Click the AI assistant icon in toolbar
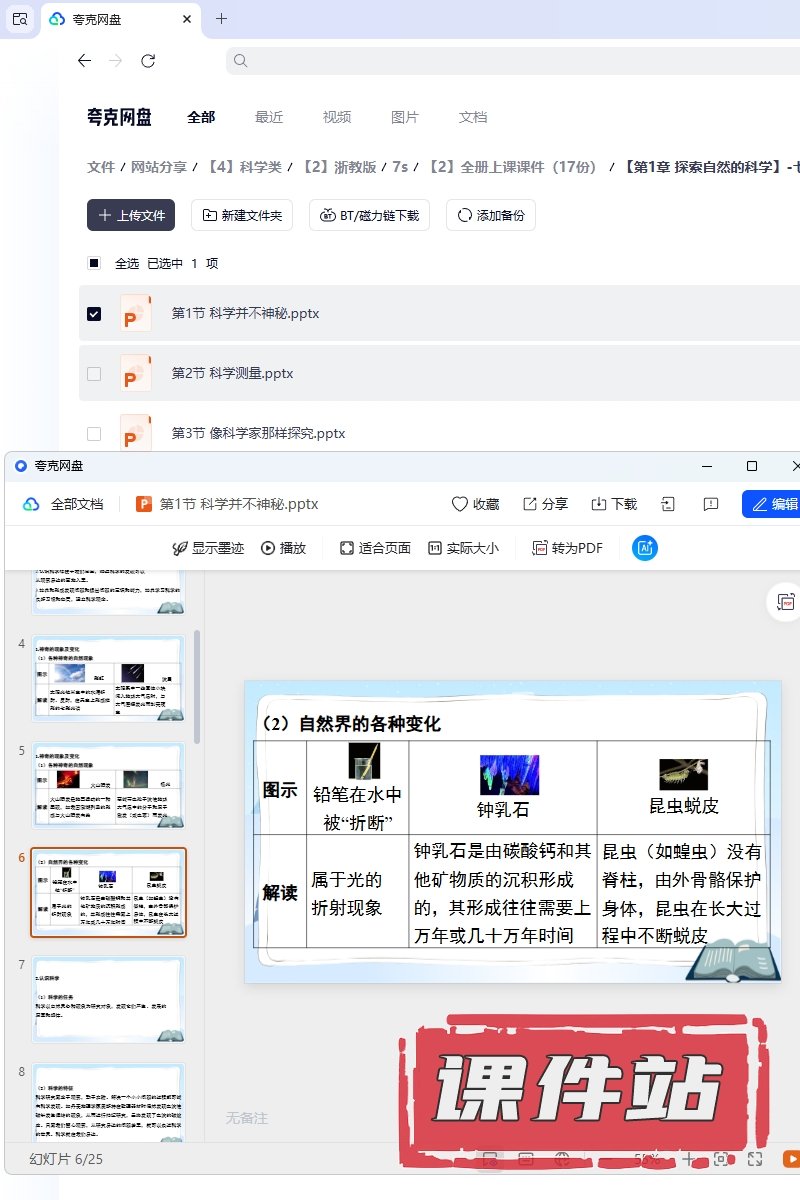 (x=645, y=548)
